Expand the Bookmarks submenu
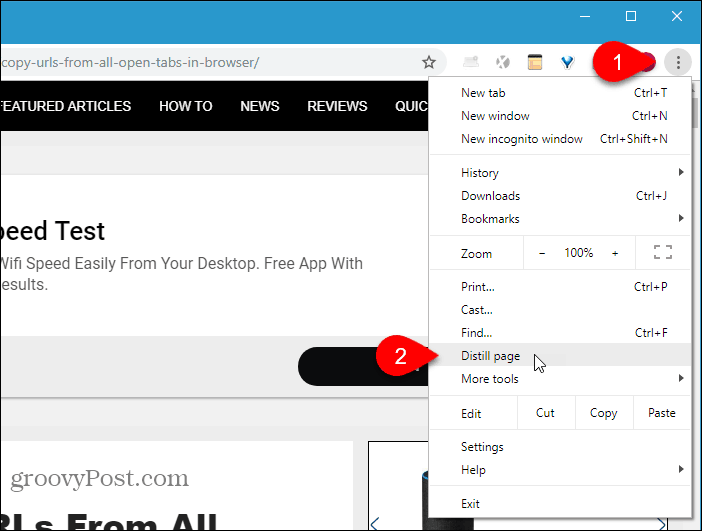This screenshot has width=702, height=531. coord(560,218)
